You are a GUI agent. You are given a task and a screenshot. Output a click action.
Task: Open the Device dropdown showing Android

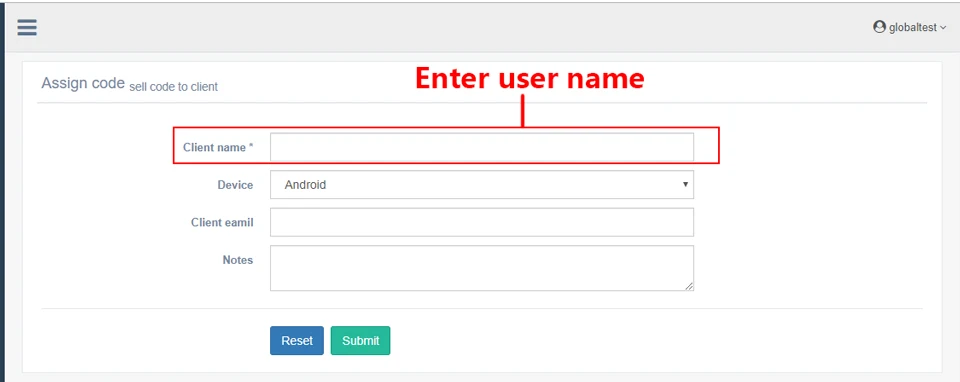click(482, 184)
